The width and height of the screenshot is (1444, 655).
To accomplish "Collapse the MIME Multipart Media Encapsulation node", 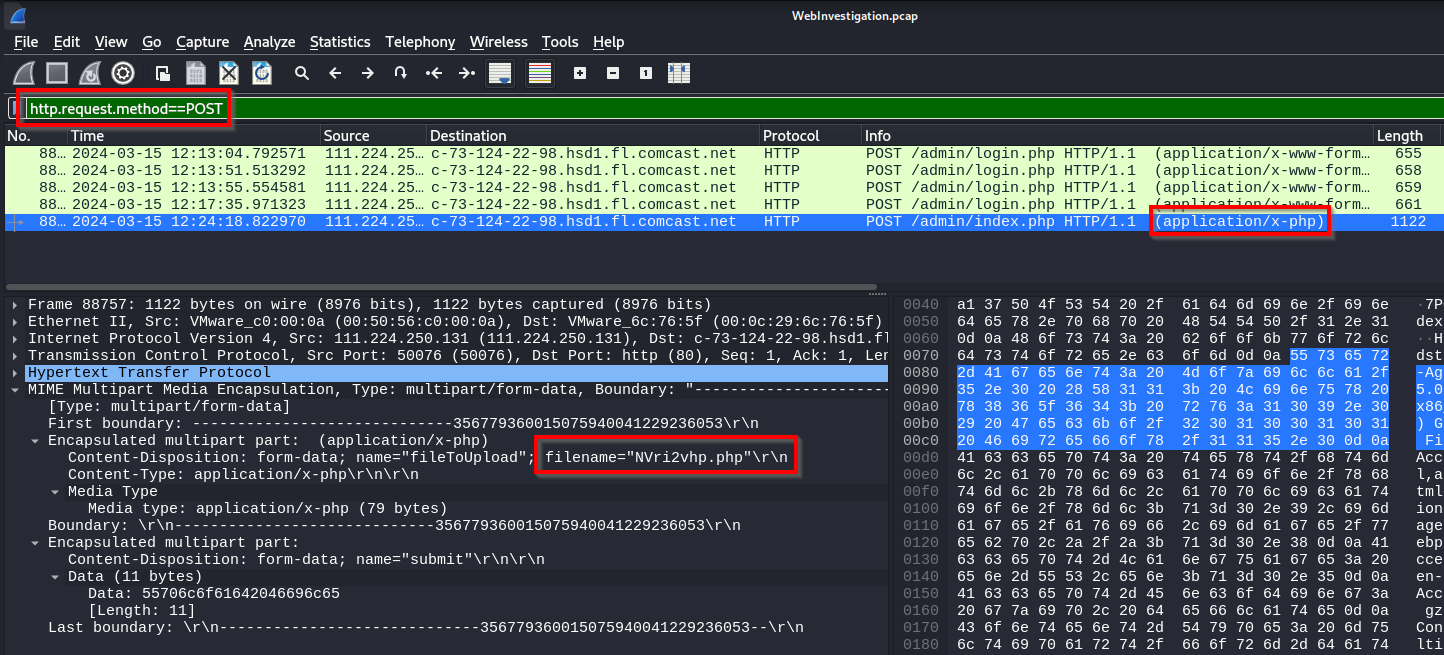I will 15,389.
